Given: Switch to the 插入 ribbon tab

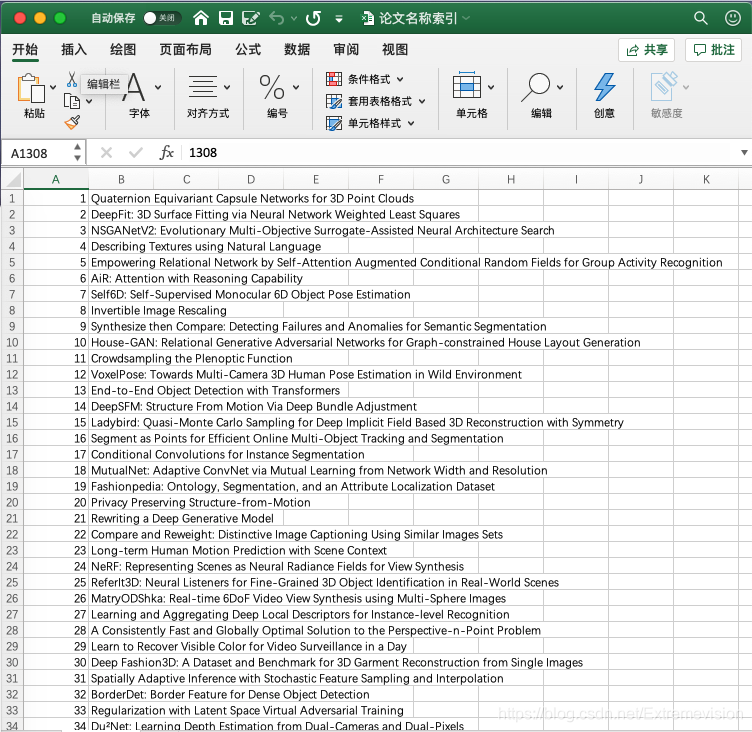Looking at the screenshot, I should click(x=74, y=49).
